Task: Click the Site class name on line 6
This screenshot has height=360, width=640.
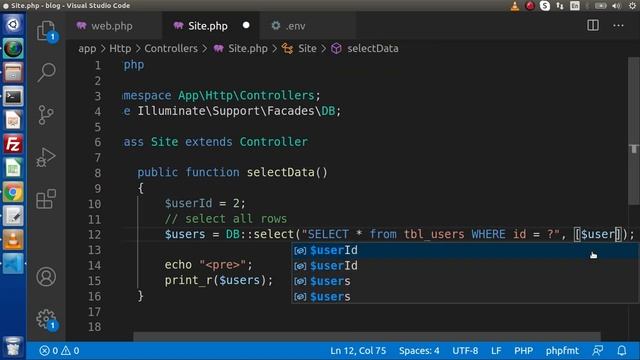Action: [164, 142]
